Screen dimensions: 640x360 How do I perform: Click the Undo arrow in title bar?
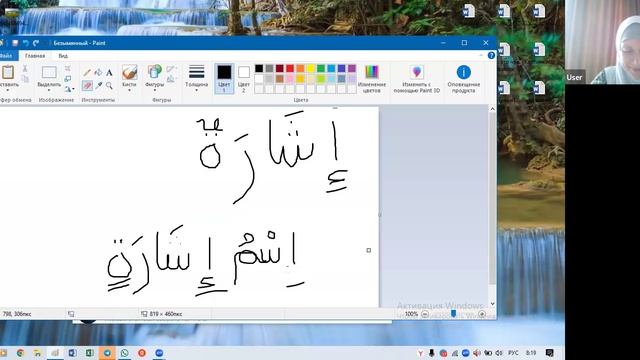tap(26, 43)
